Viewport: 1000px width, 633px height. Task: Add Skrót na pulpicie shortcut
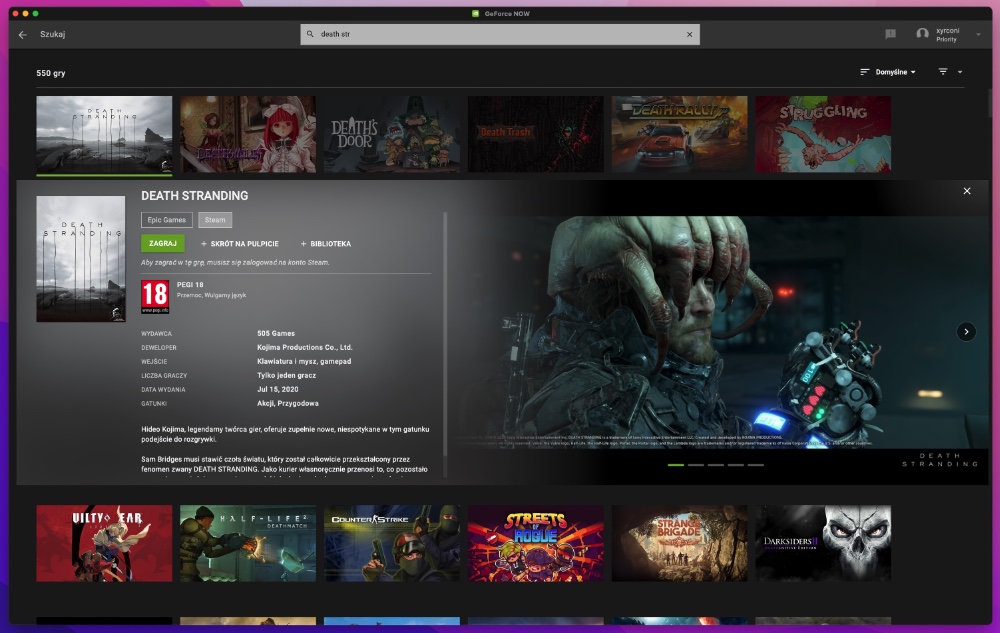(x=240, y=244)
